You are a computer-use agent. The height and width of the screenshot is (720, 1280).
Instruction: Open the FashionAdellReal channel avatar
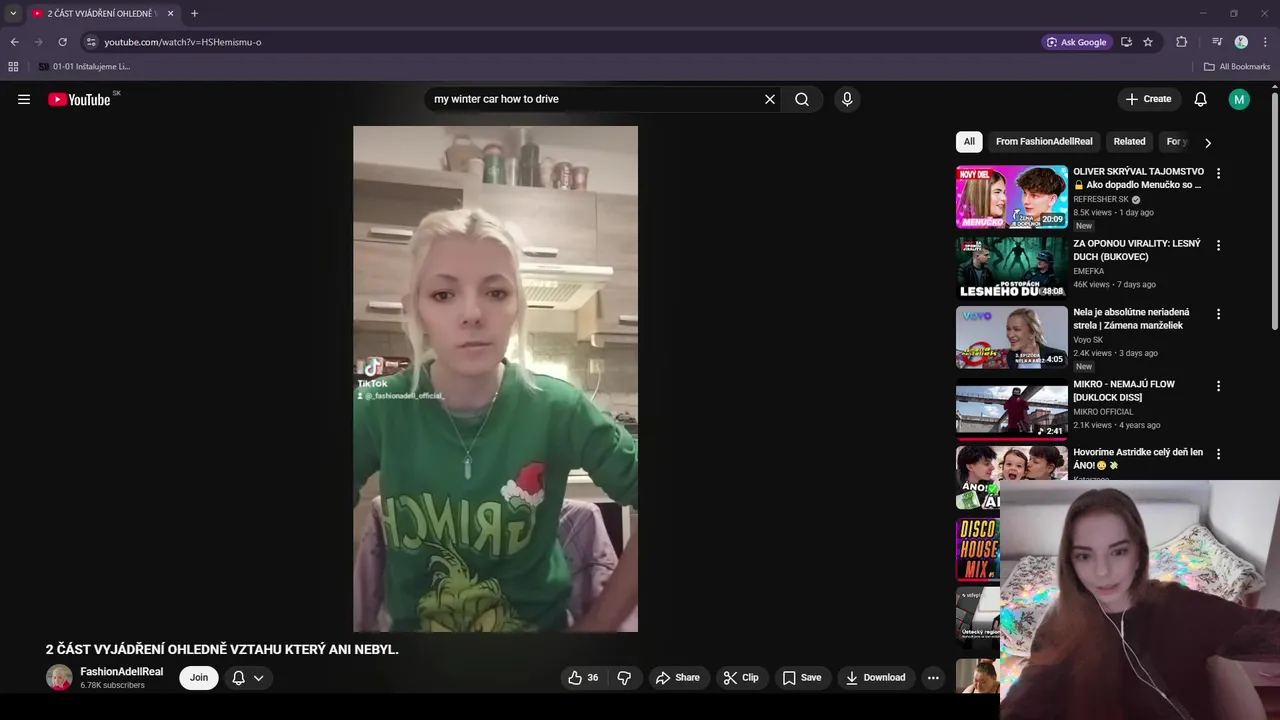tap(59, 677)
